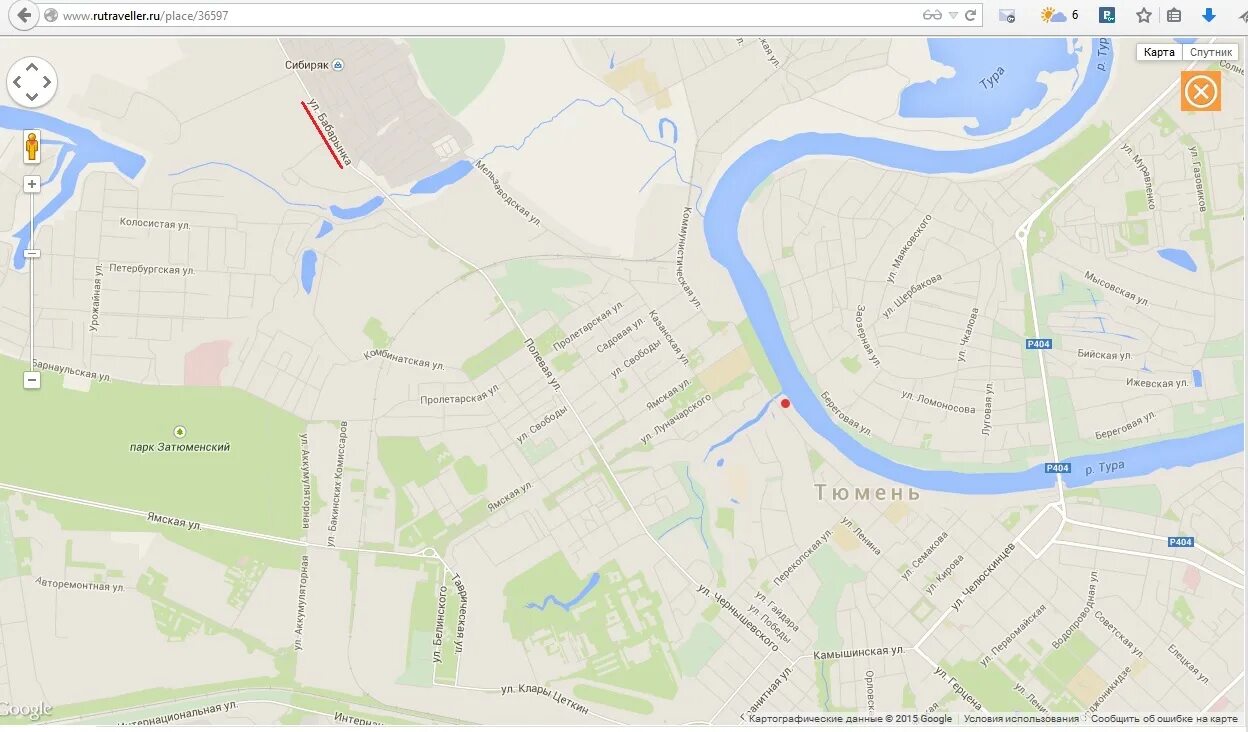Open the URL history dropdown arrow
The image size is (1248, 732).
click(x=953, y=15)
